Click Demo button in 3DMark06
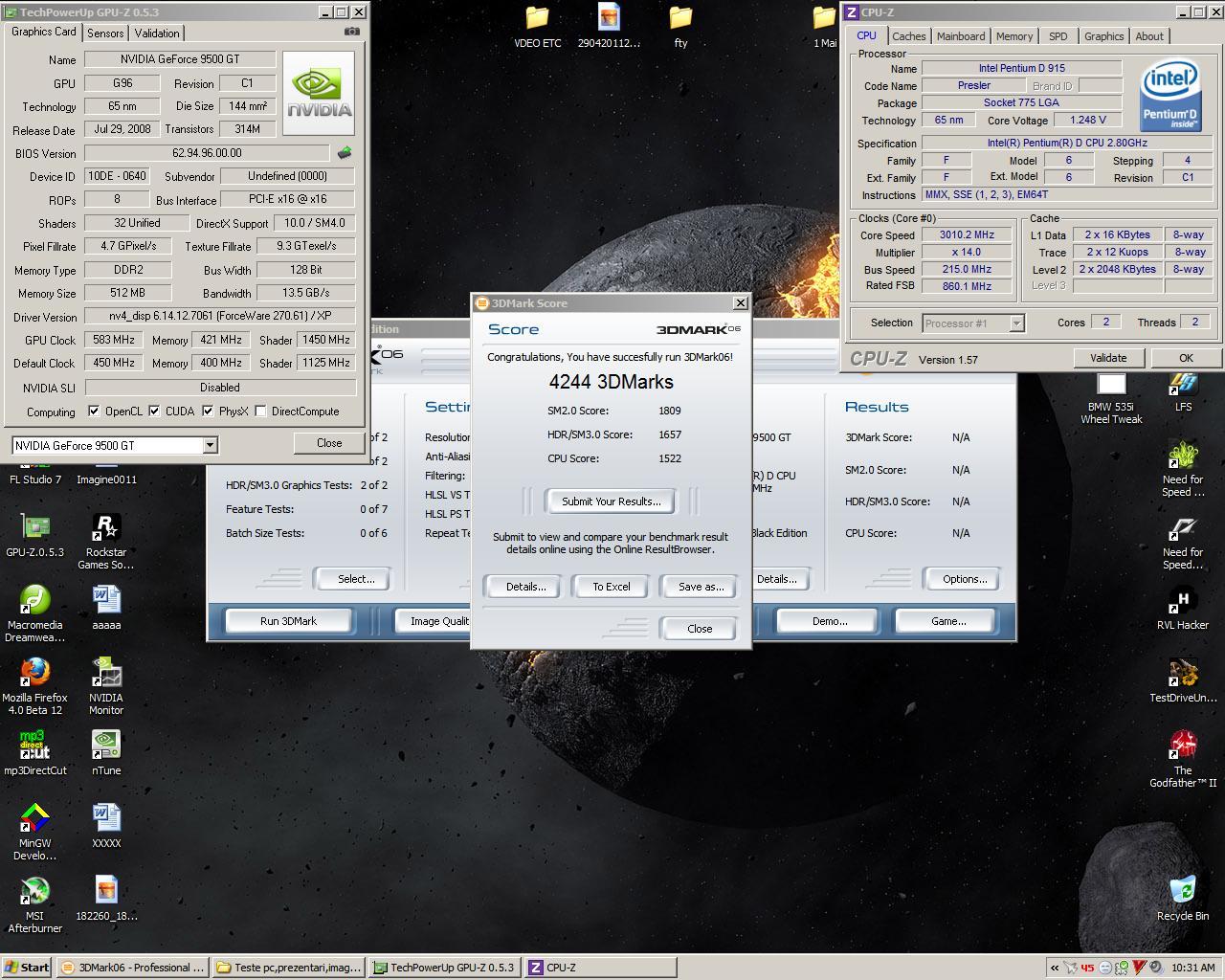Image resolution: width=1225 pixels, height=980 pixels. point(829,621)
